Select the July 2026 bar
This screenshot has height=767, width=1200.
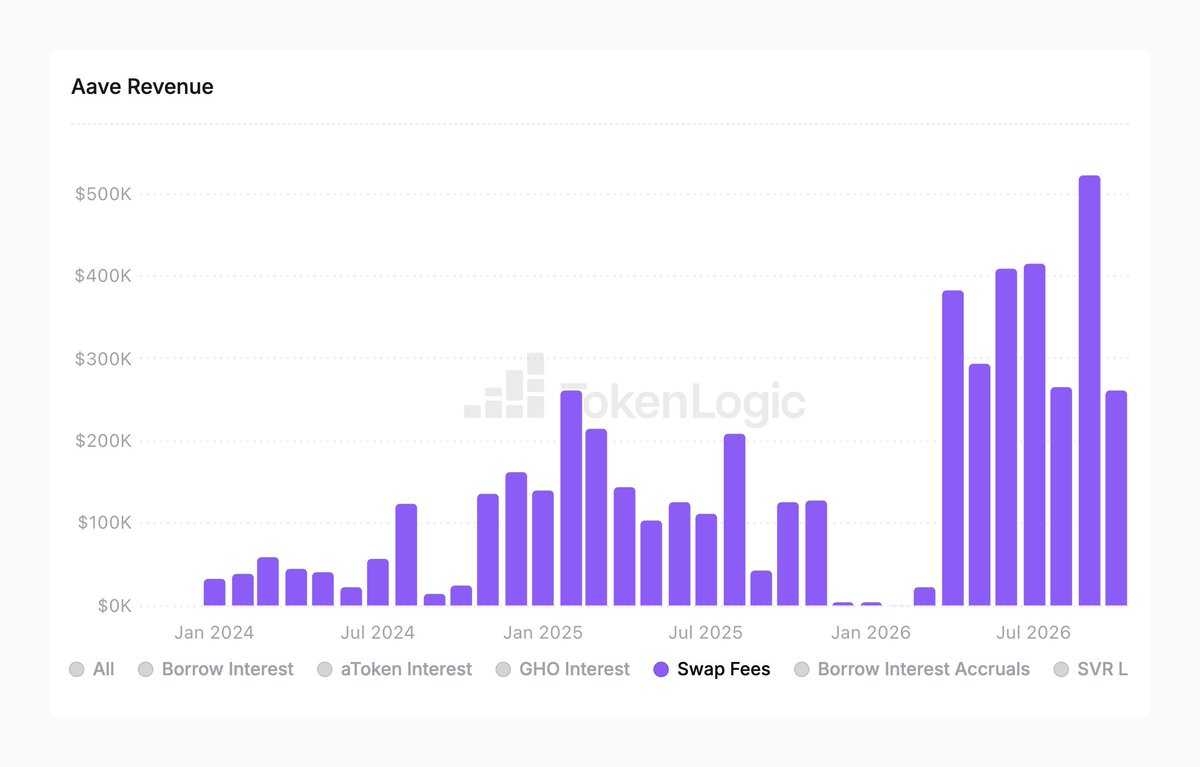[x=1034, y=435]
